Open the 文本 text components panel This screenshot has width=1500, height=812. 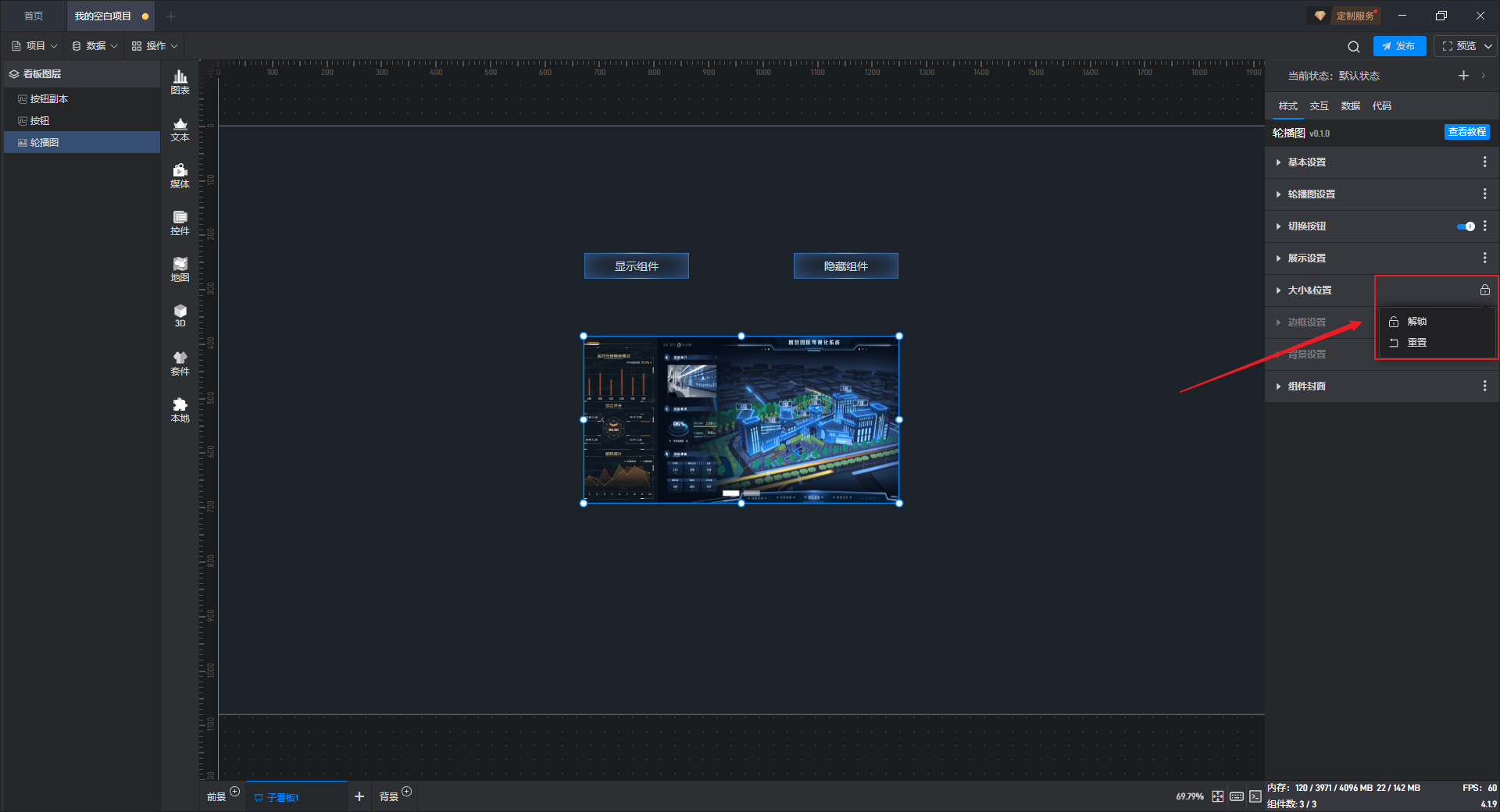pyautogui.click(x=180, y=129)
